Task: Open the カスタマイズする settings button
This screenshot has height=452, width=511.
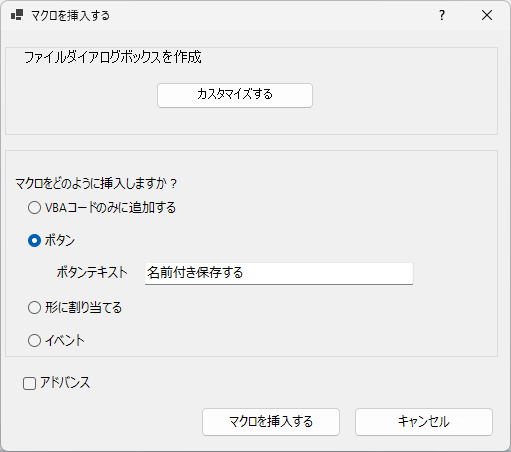Action: [x=235, y=95]
